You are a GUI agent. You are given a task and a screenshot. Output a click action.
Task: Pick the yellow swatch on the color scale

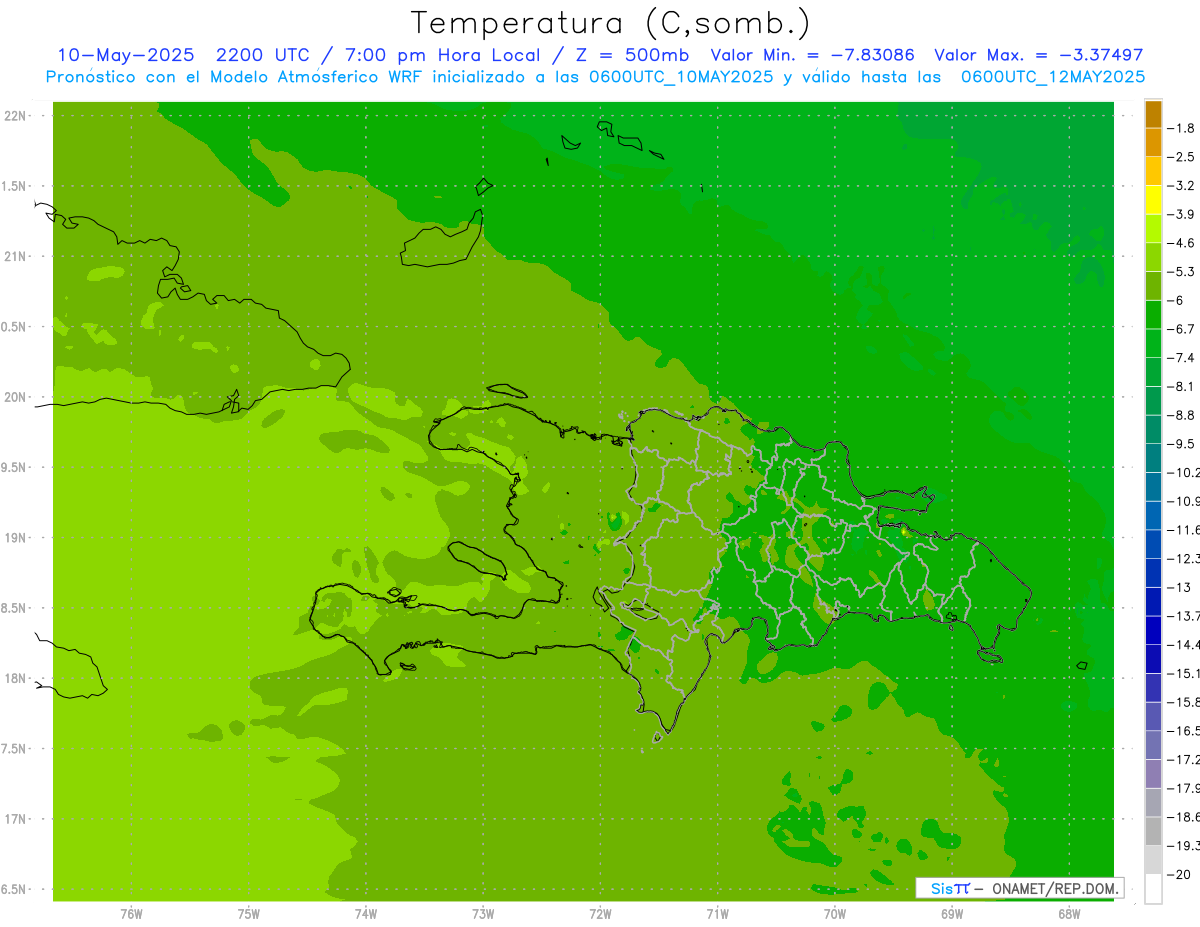pos(1153,200)
